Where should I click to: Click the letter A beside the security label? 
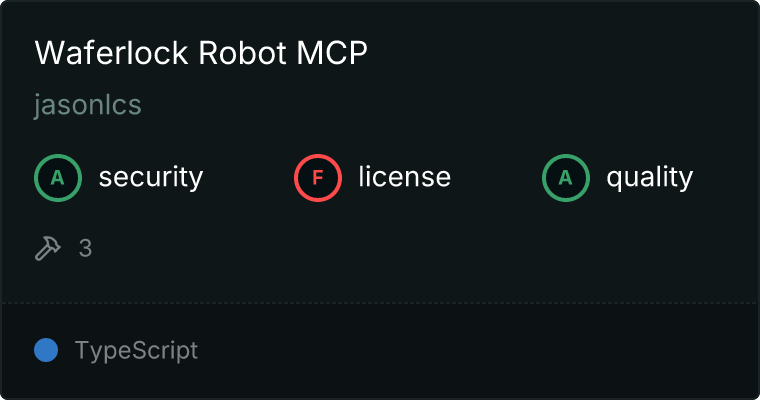tap(58, 178)
